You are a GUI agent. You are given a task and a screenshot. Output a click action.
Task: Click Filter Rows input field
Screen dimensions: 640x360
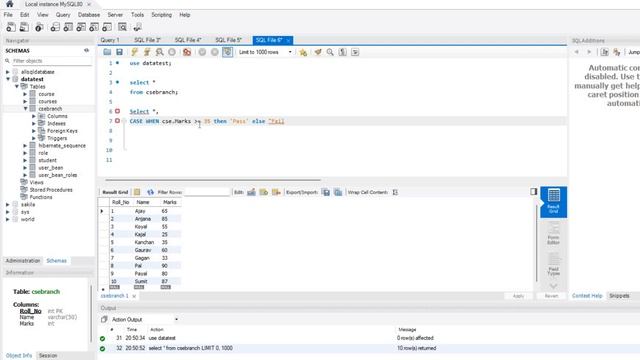pyautogui.click(x=207, y=192)
